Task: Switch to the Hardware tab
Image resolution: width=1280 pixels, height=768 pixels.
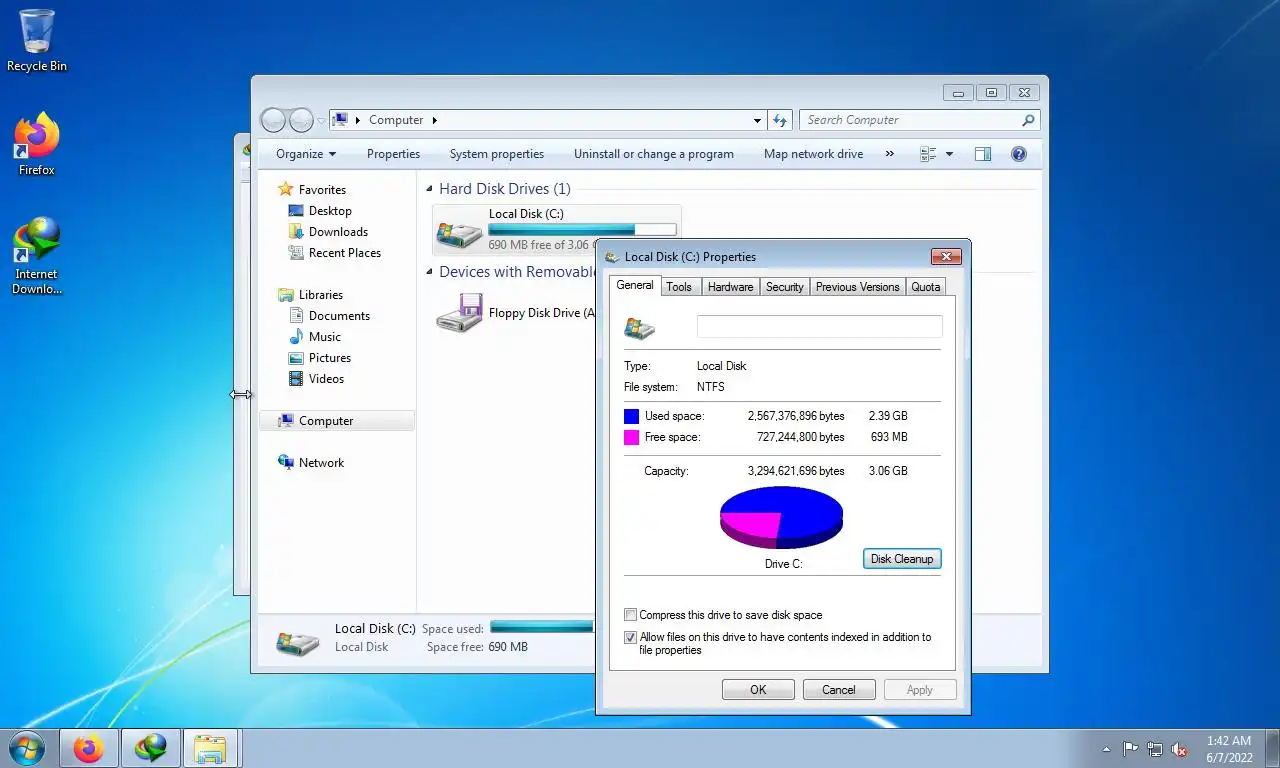Action: click(x=730, y=287)
